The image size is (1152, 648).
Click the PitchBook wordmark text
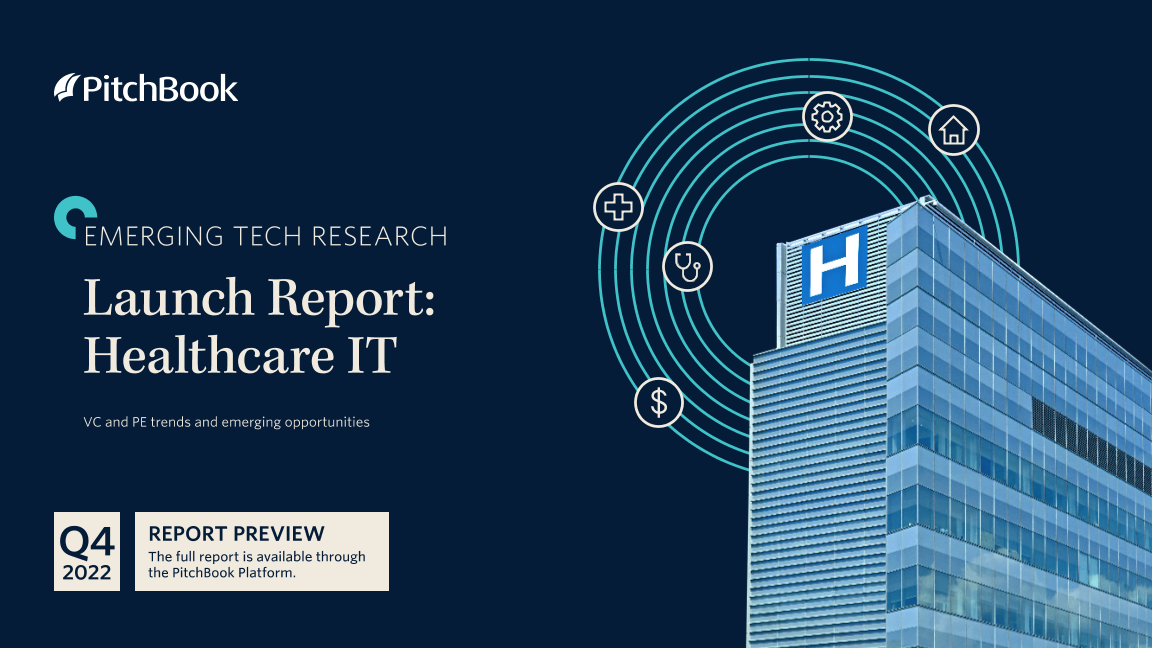click(160, 89)
